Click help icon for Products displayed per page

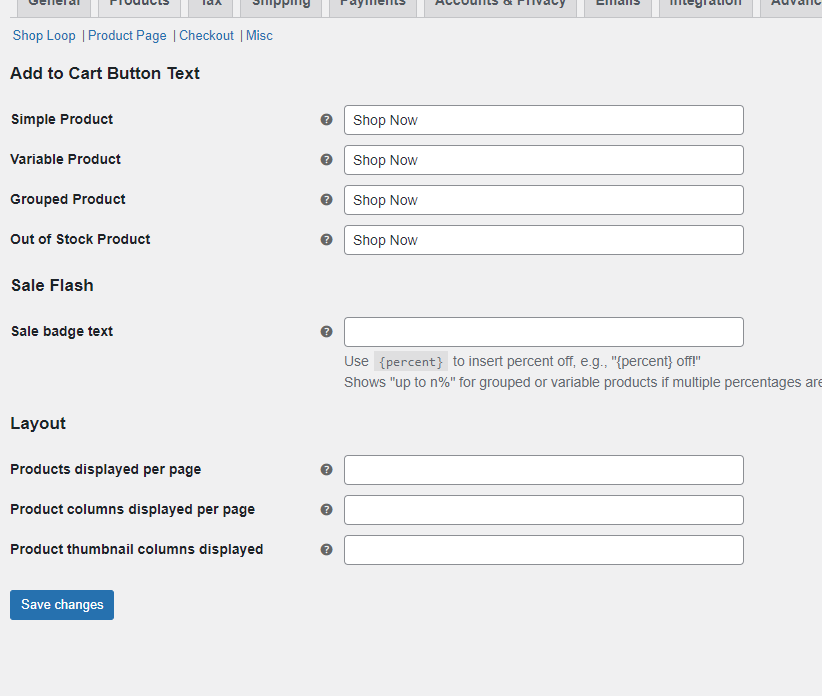[x=326, y=470]
